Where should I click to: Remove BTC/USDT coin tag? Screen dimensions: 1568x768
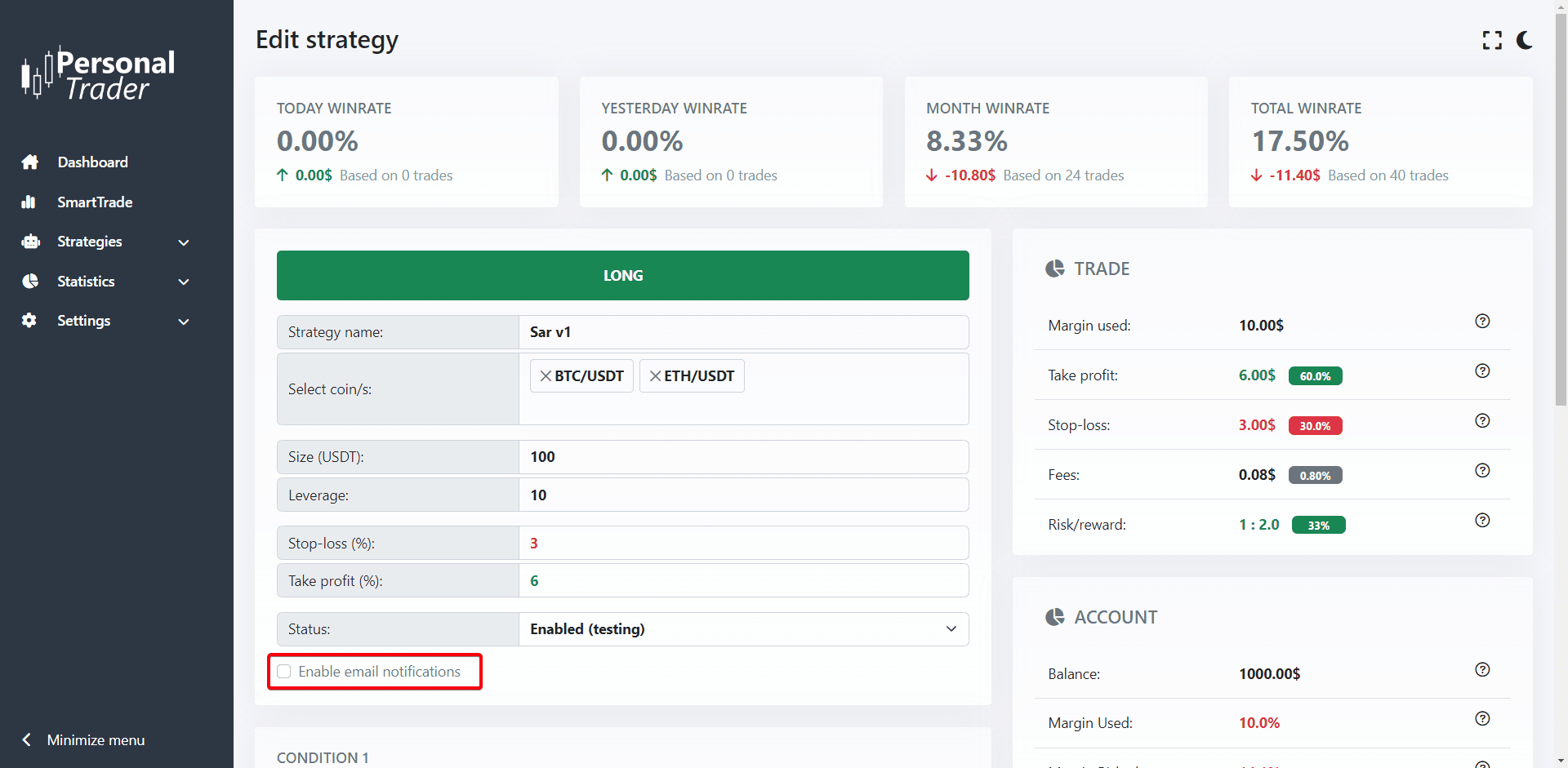click(x=546, y=376)
